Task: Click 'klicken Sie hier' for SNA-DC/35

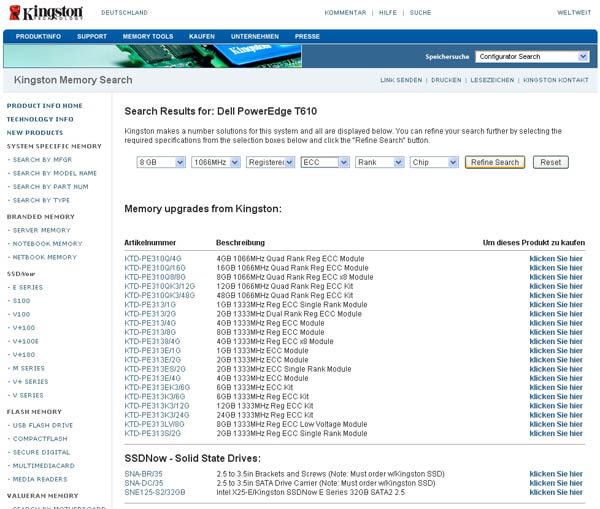Action: click(556, 483)
